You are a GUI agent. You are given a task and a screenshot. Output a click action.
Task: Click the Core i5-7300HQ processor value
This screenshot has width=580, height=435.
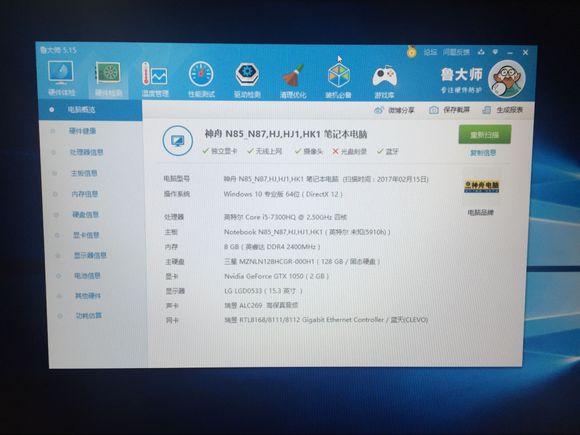(286, 217)
